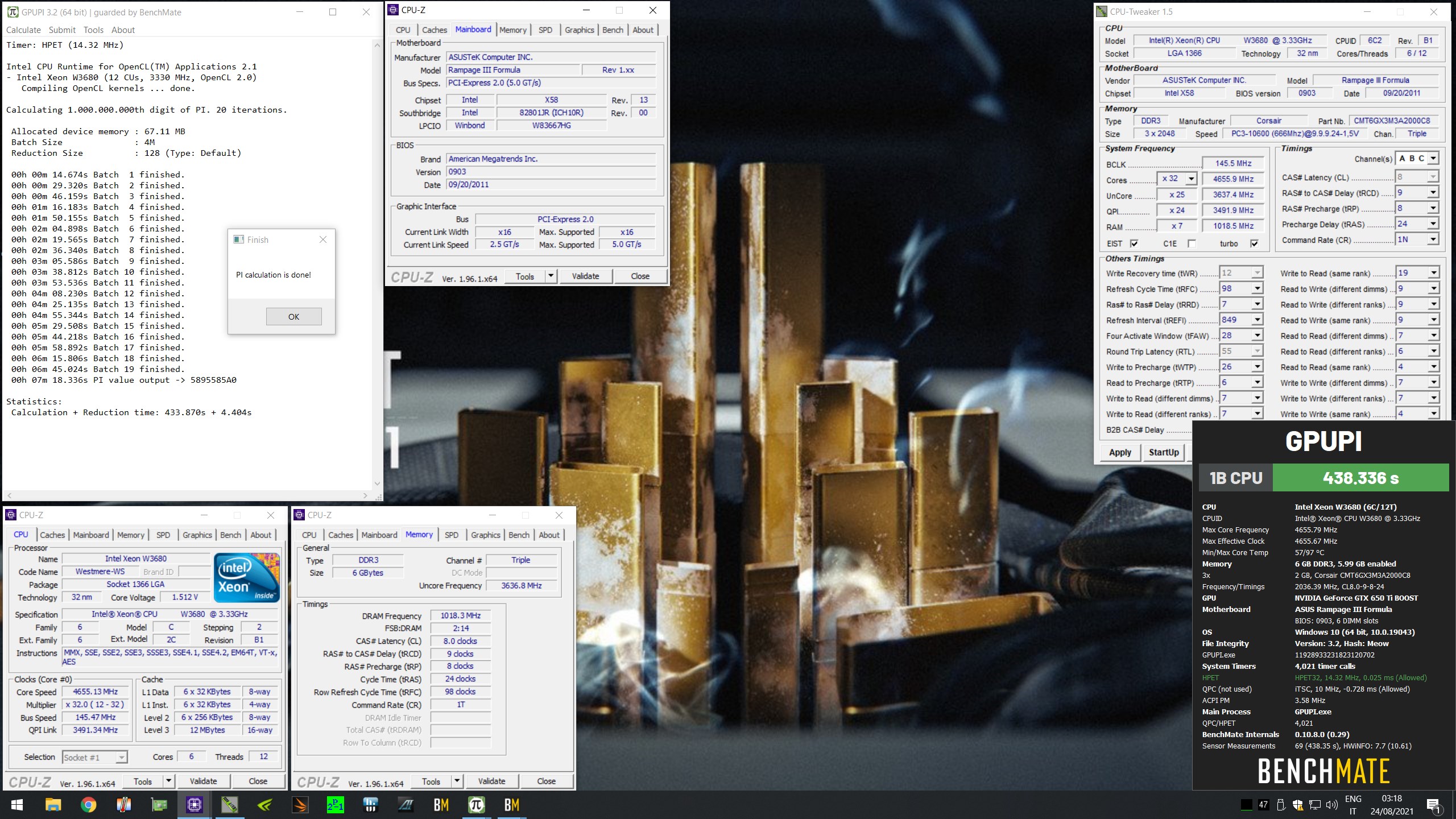Open Tools dropdown arrow in Mainboard CPU-Z window

550,276
